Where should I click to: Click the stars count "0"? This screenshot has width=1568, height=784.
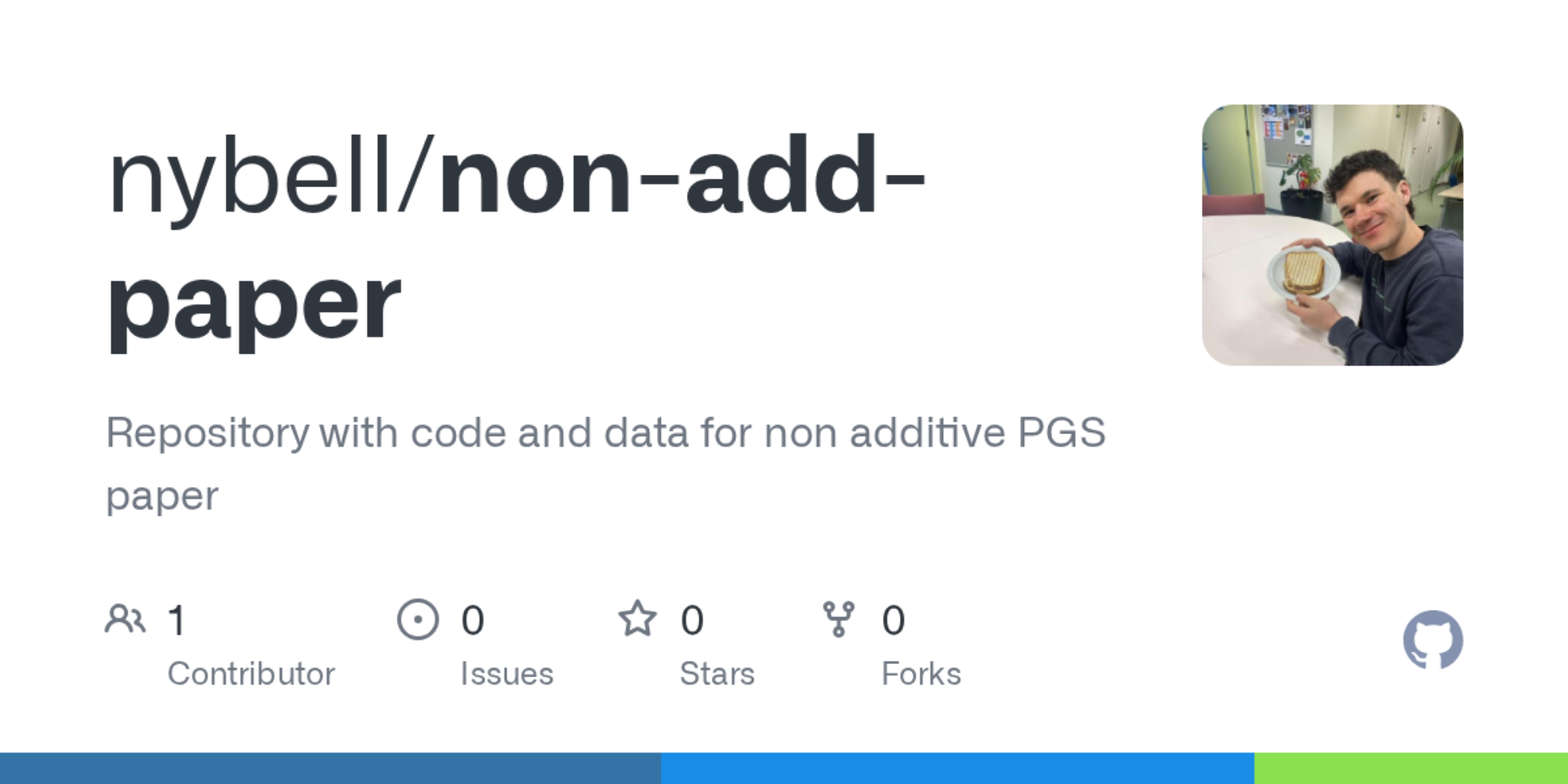[x=691, y=620]
